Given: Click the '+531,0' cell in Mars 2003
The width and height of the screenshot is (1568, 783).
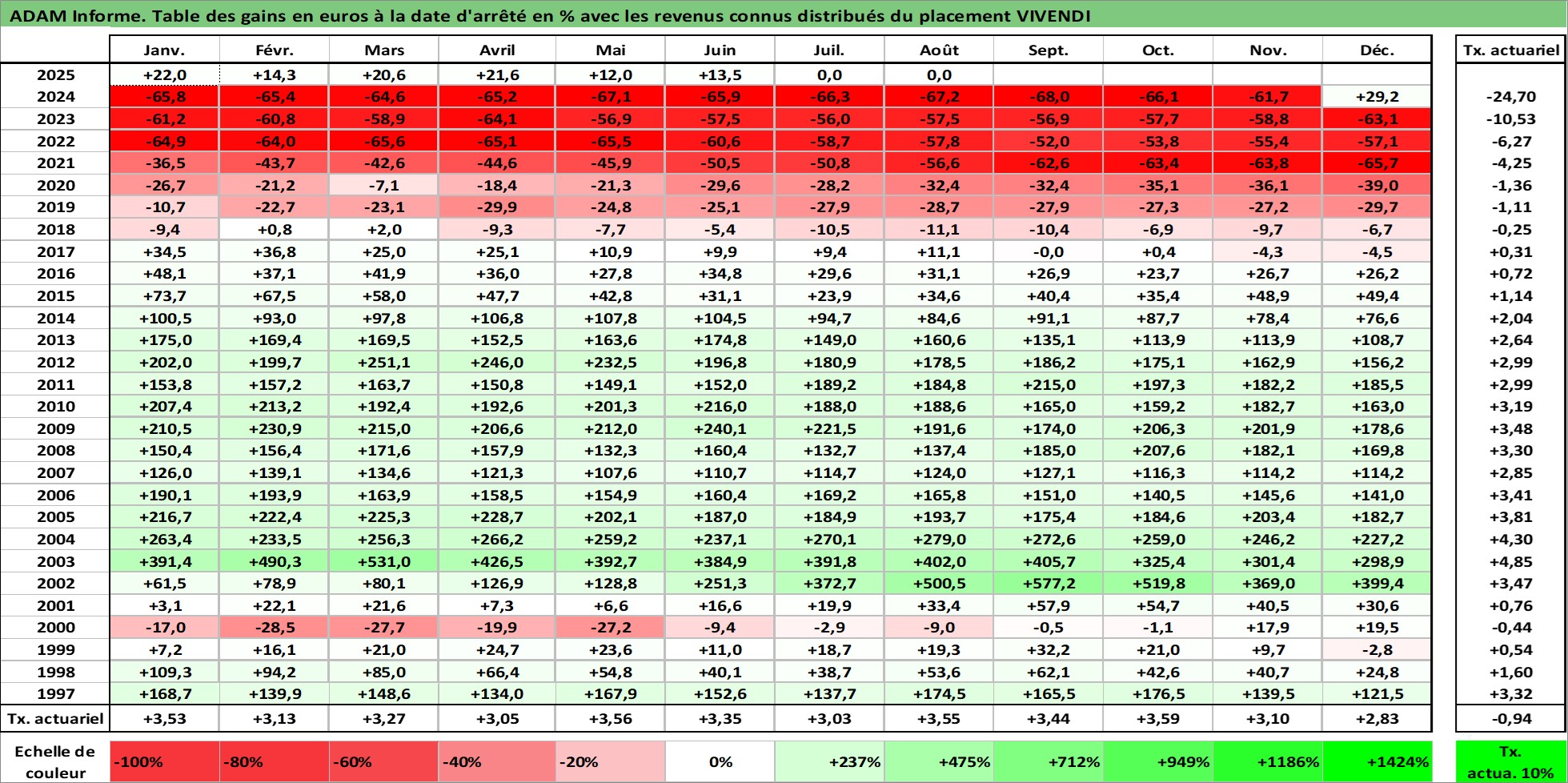Looking at the screenshot, I should pos(383,562).
